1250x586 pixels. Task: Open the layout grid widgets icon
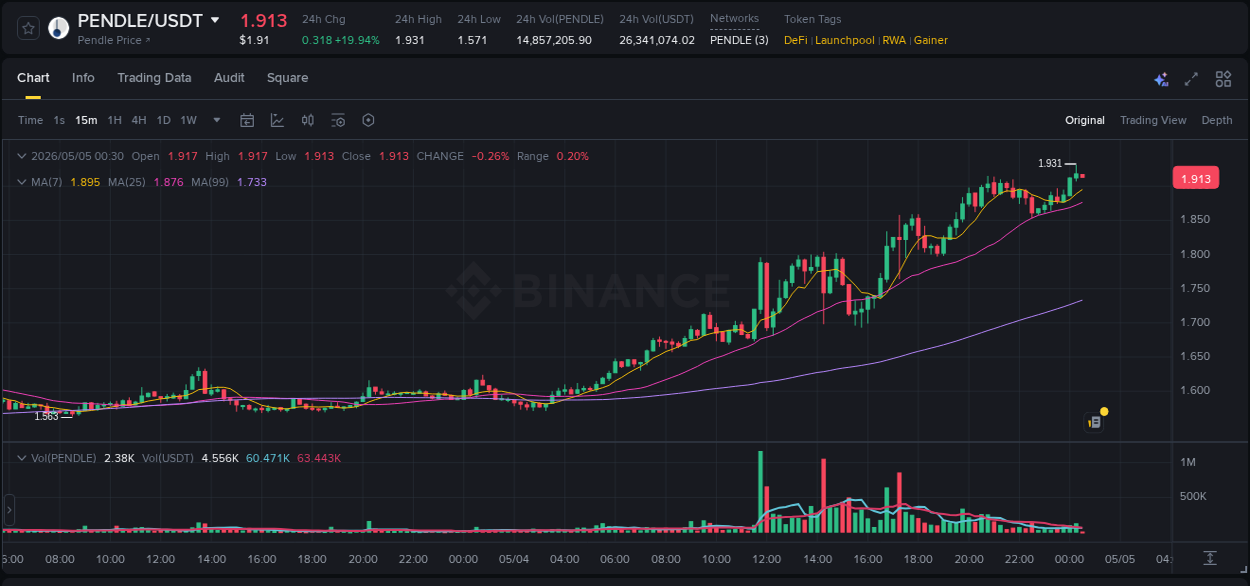tap(1223, 79)
